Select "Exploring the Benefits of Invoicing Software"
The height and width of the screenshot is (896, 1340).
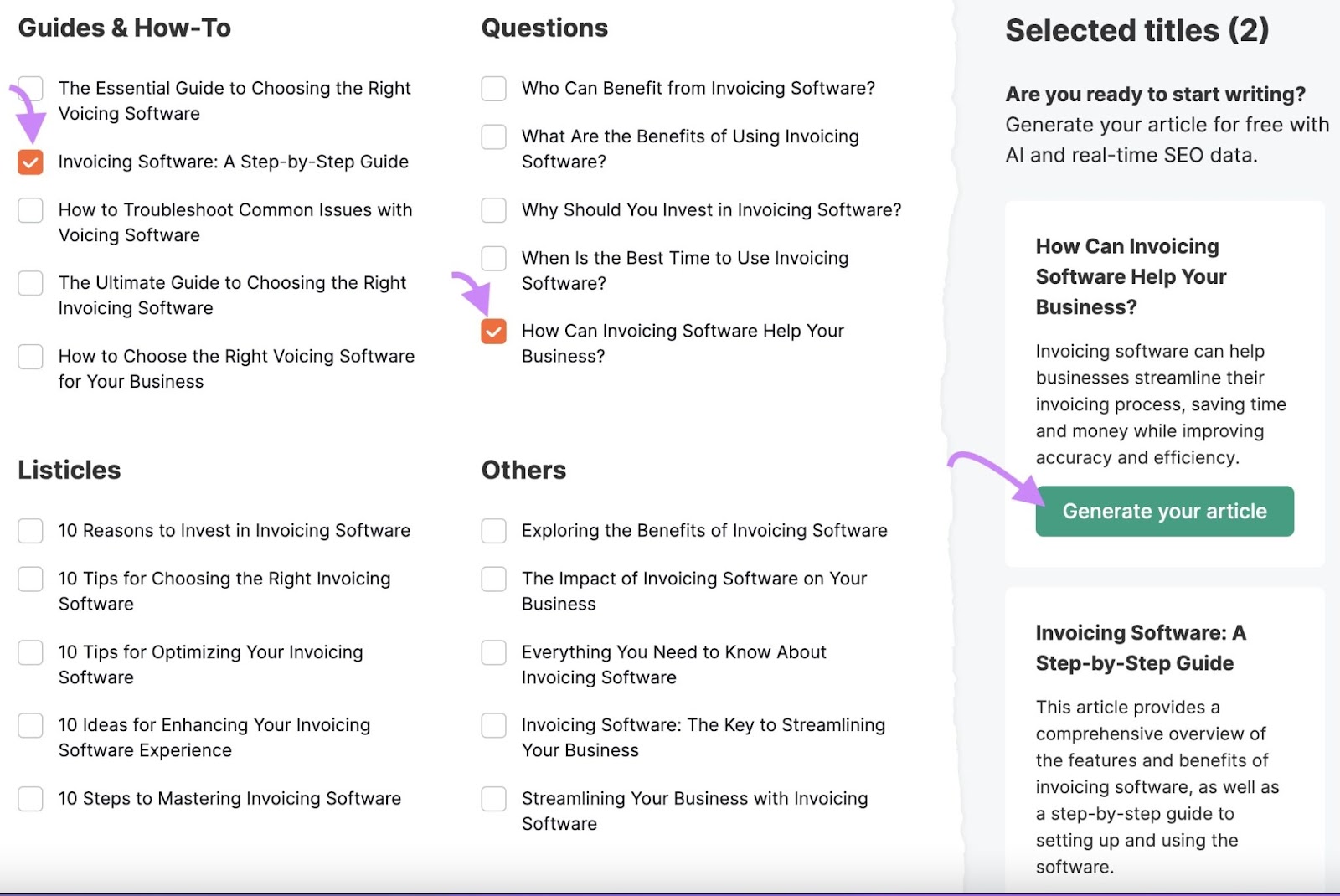(493, 530)
